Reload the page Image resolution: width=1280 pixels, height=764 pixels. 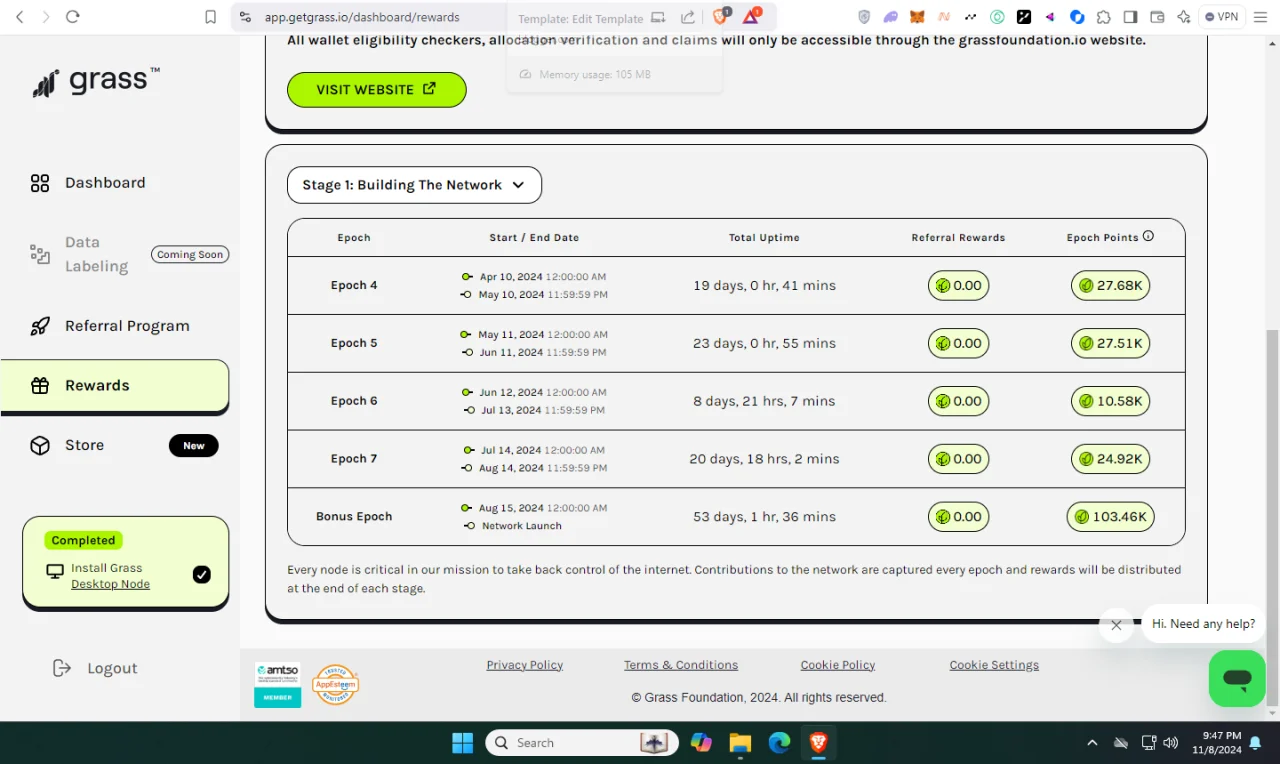[x=72, y=17]
